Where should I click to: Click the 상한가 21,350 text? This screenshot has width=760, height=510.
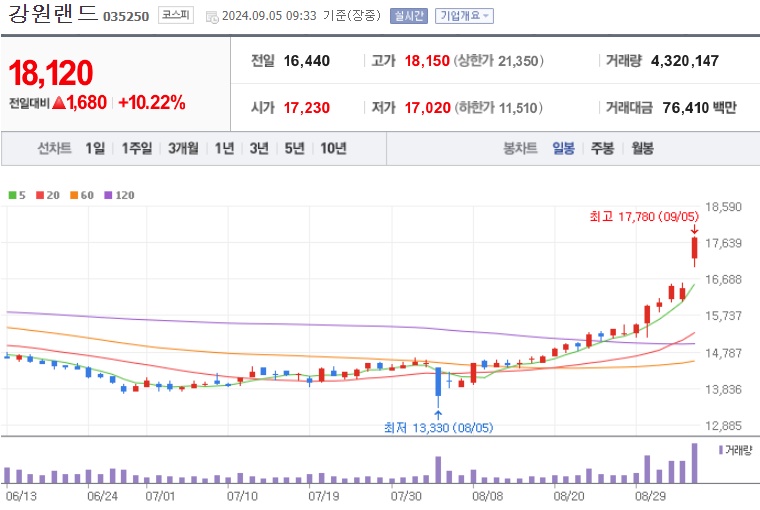499,61
